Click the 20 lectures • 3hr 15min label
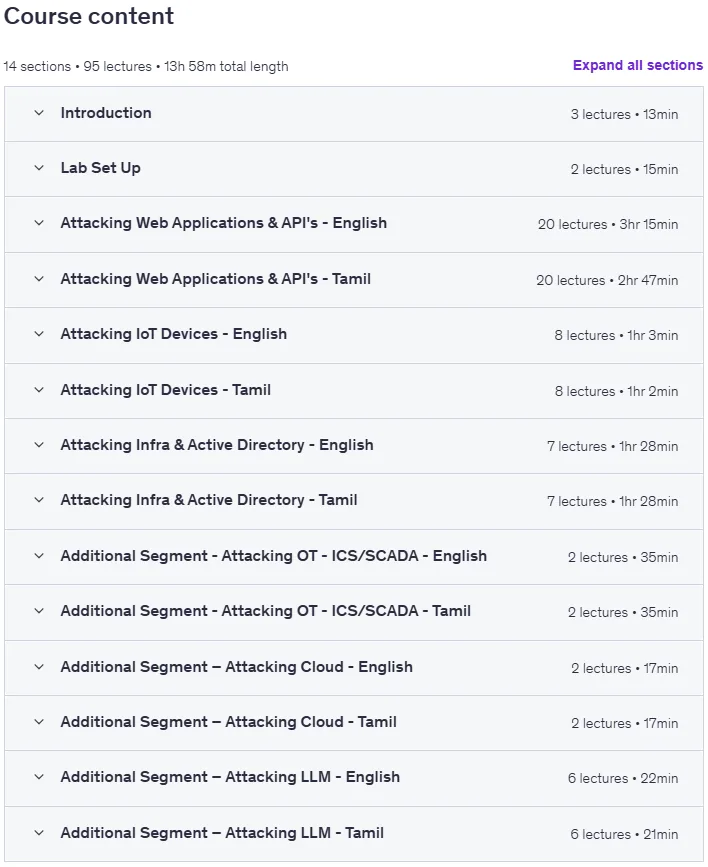Viewport: 708px width, 867px height. (x=608, y=224)
